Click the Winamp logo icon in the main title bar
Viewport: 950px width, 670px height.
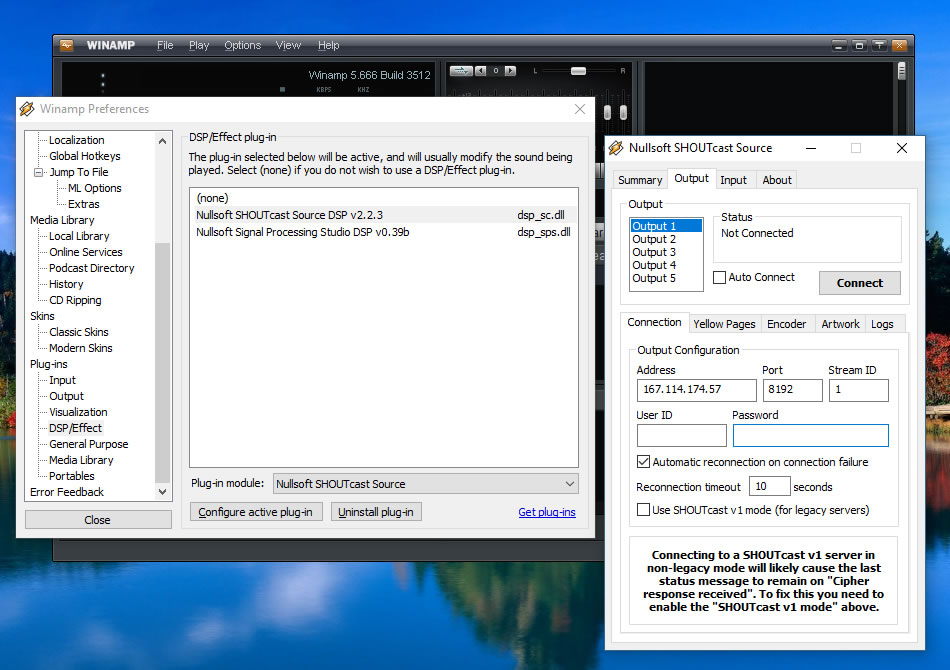67,45
